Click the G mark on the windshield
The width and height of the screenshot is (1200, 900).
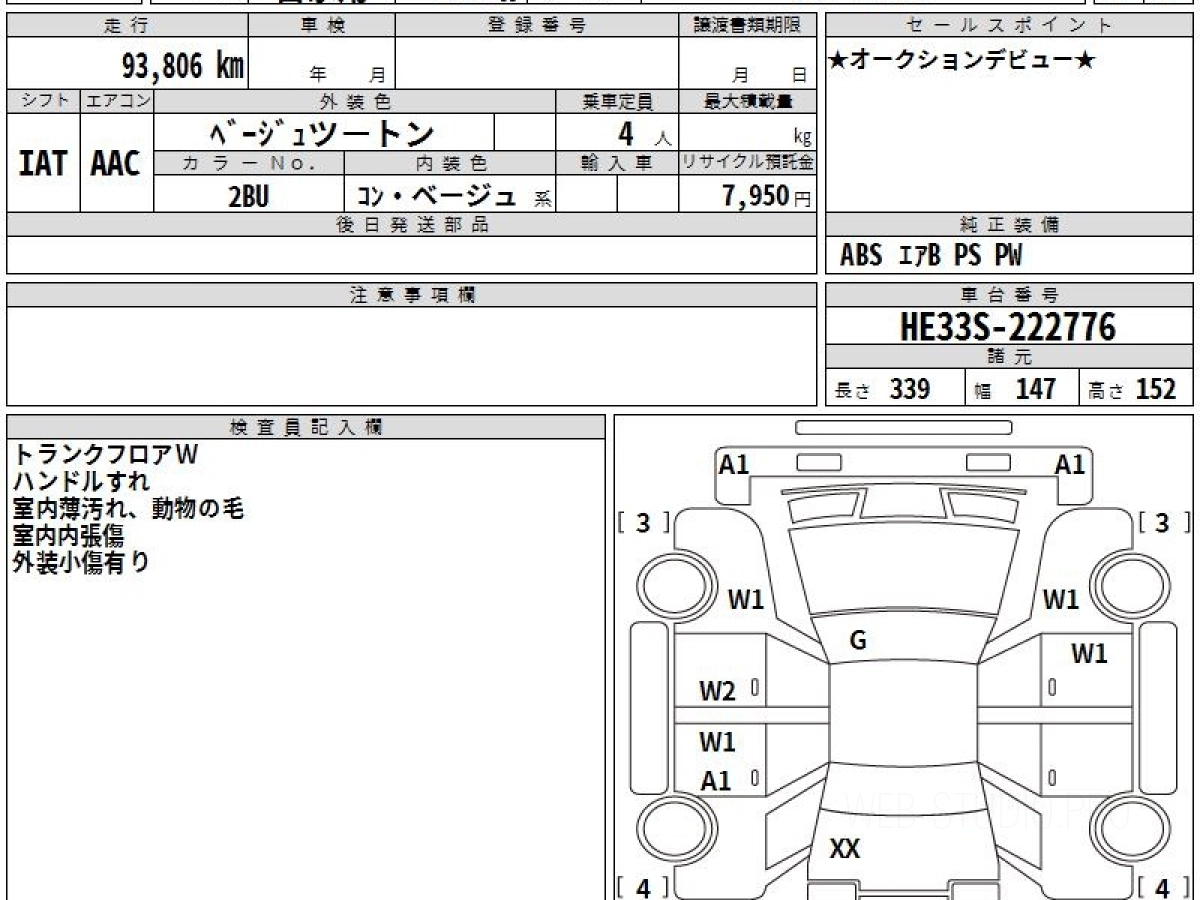857,641
